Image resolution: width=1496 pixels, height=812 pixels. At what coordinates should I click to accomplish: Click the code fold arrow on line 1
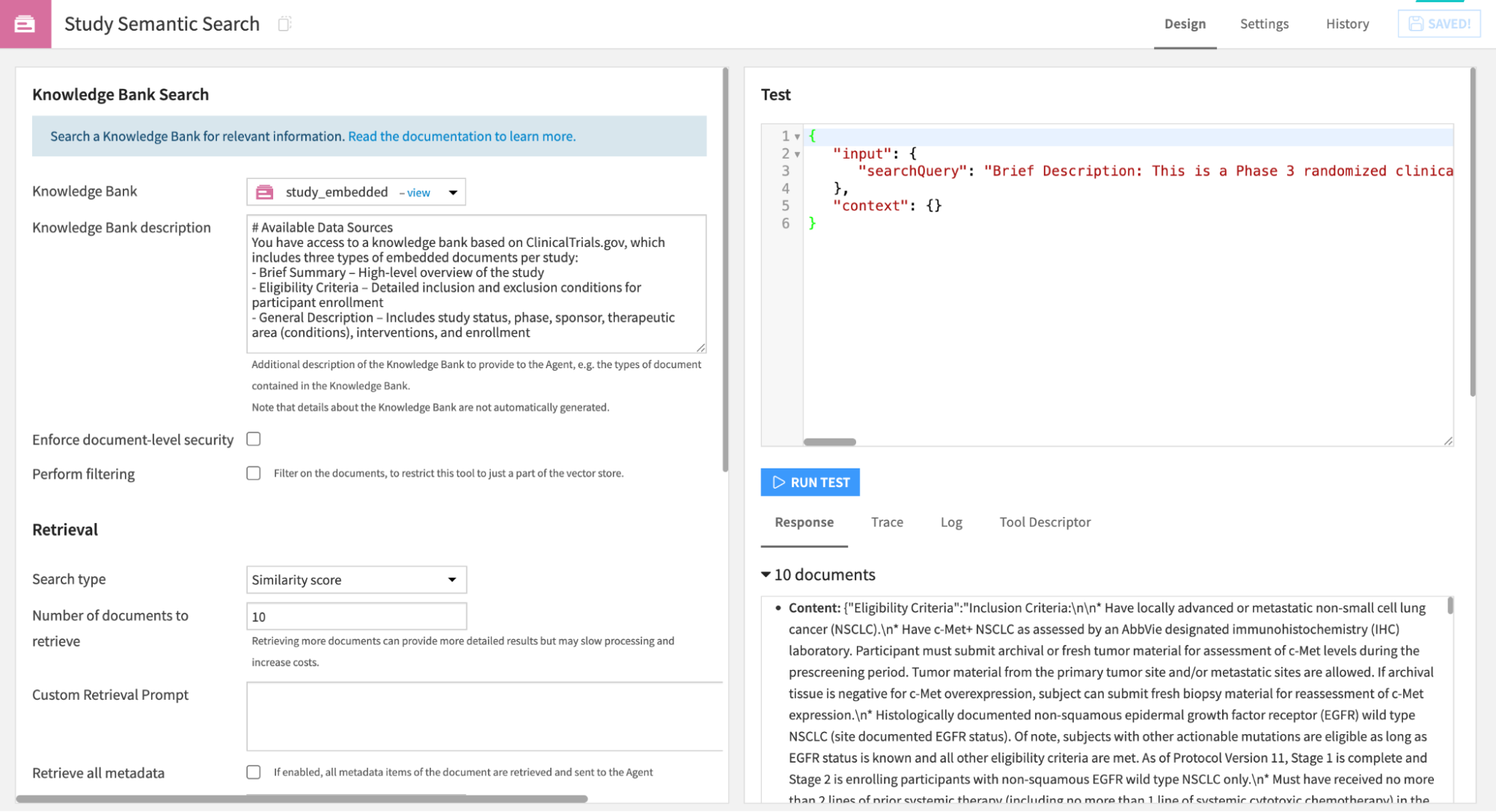tap(798, 136)
